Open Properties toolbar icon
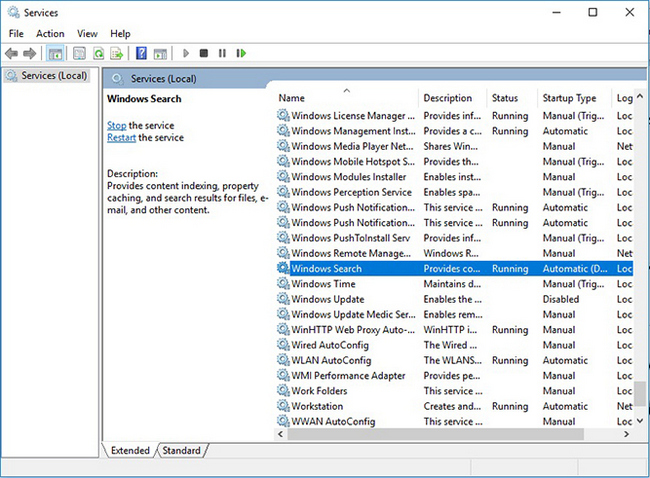Image resolution: width=650 pixels, height=478 pixels. click(x=79, y=53)
